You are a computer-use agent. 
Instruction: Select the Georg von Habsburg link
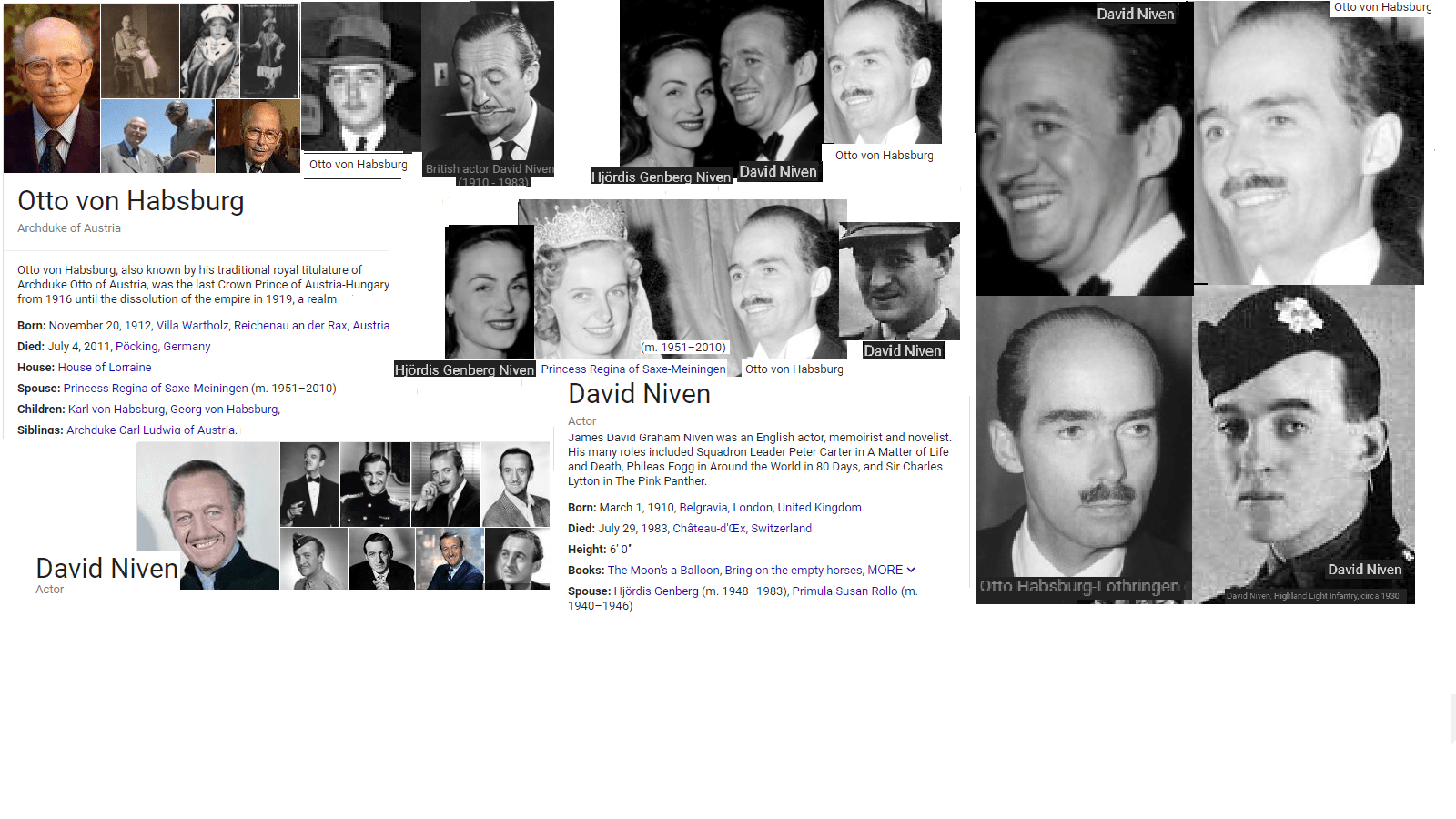pos(224,409)
